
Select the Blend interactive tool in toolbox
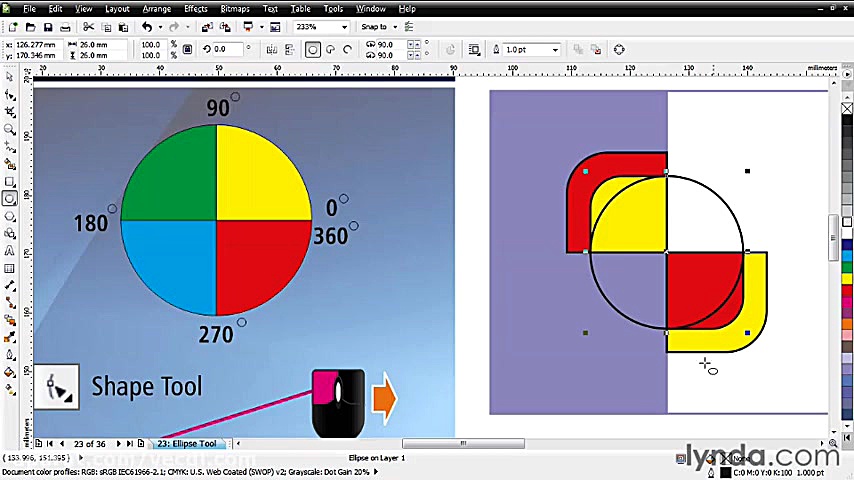click(9, 320)
